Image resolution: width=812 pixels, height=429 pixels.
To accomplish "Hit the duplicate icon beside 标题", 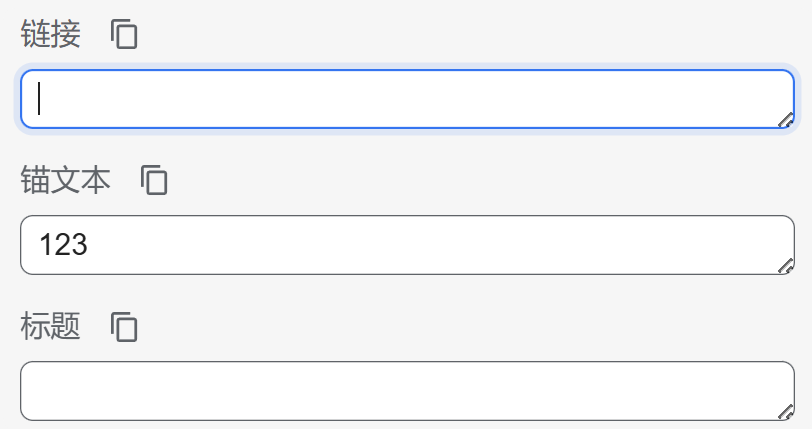I will (124, 327).
